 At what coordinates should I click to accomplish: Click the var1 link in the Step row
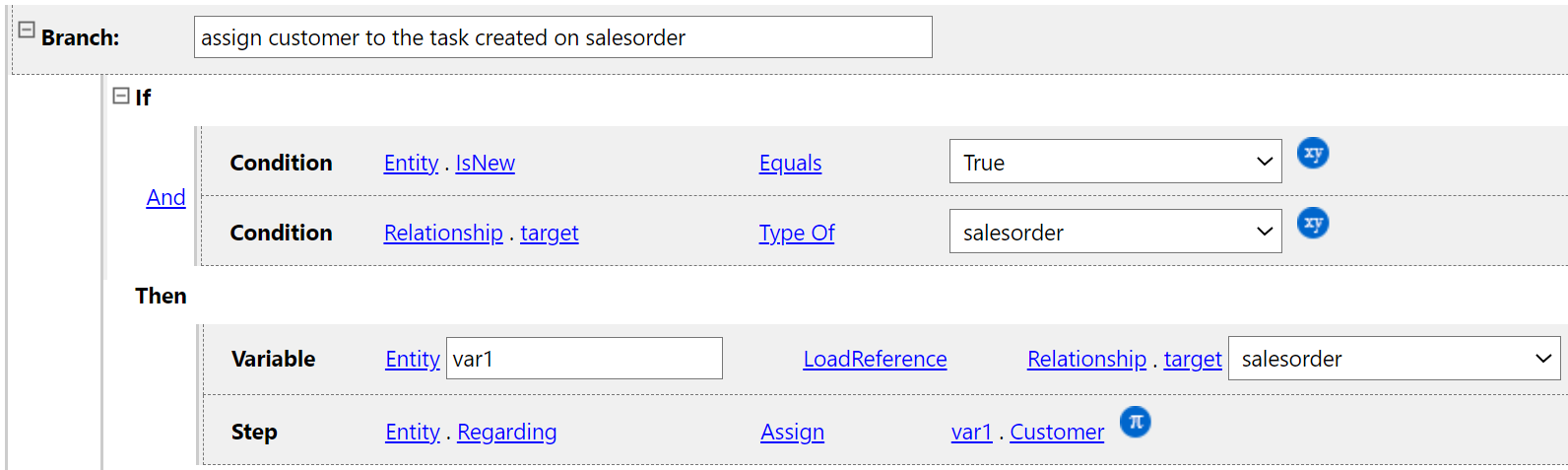click(971, 432)
